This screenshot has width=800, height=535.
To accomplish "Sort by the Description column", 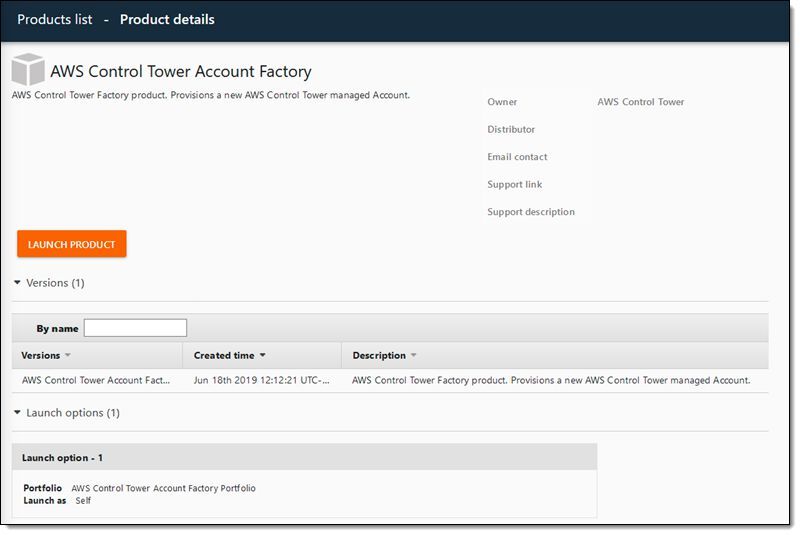I will coord(384,355).
